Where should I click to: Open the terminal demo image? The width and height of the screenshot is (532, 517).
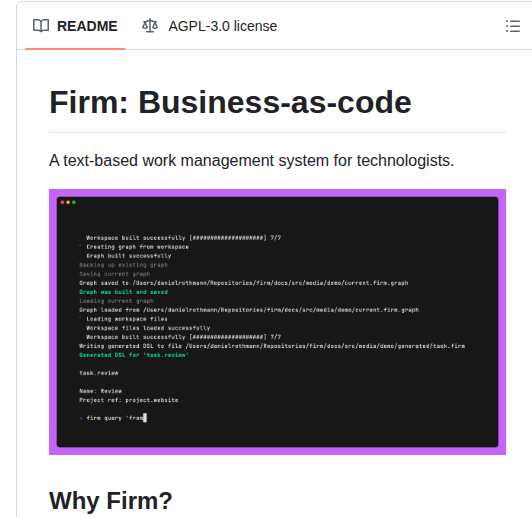(277, 322)
